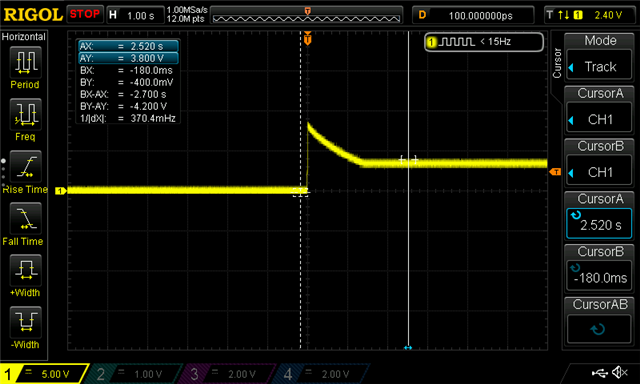Select the +Width measurement icon
Screen dimensions: 640x384
pyautogui.click(x=25, y=270)
